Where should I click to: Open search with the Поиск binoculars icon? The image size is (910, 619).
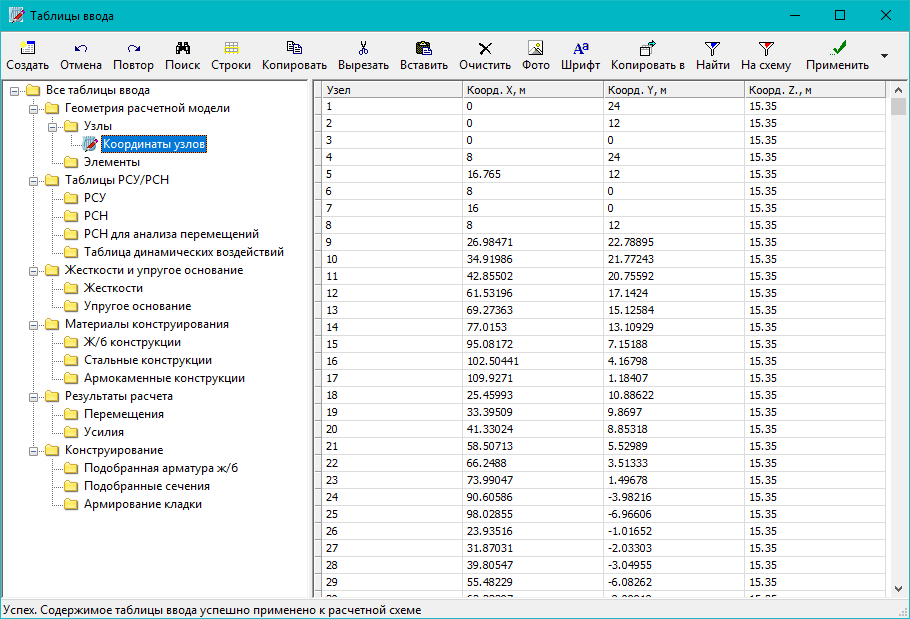tap(182, 48)
